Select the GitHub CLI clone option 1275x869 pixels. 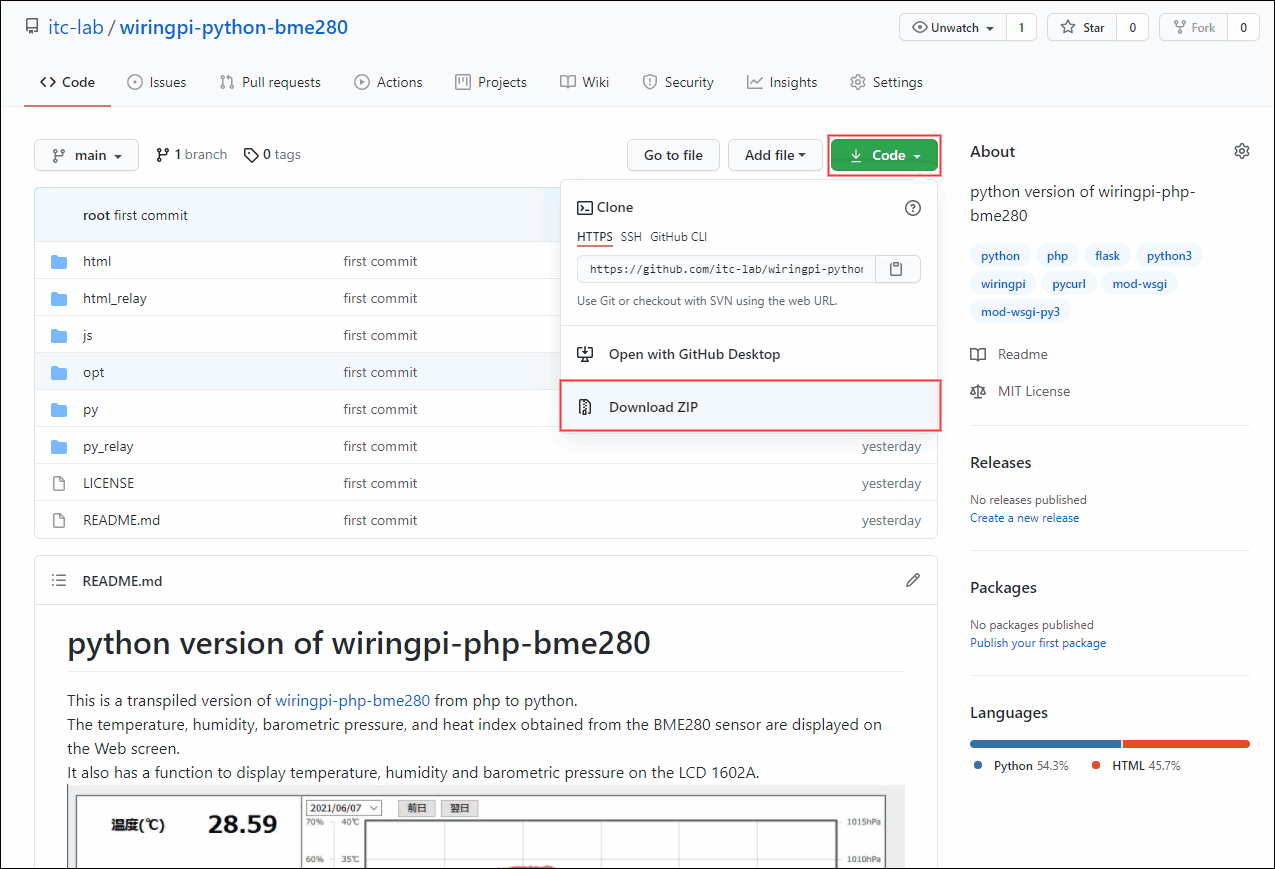(x=678, y=237)
